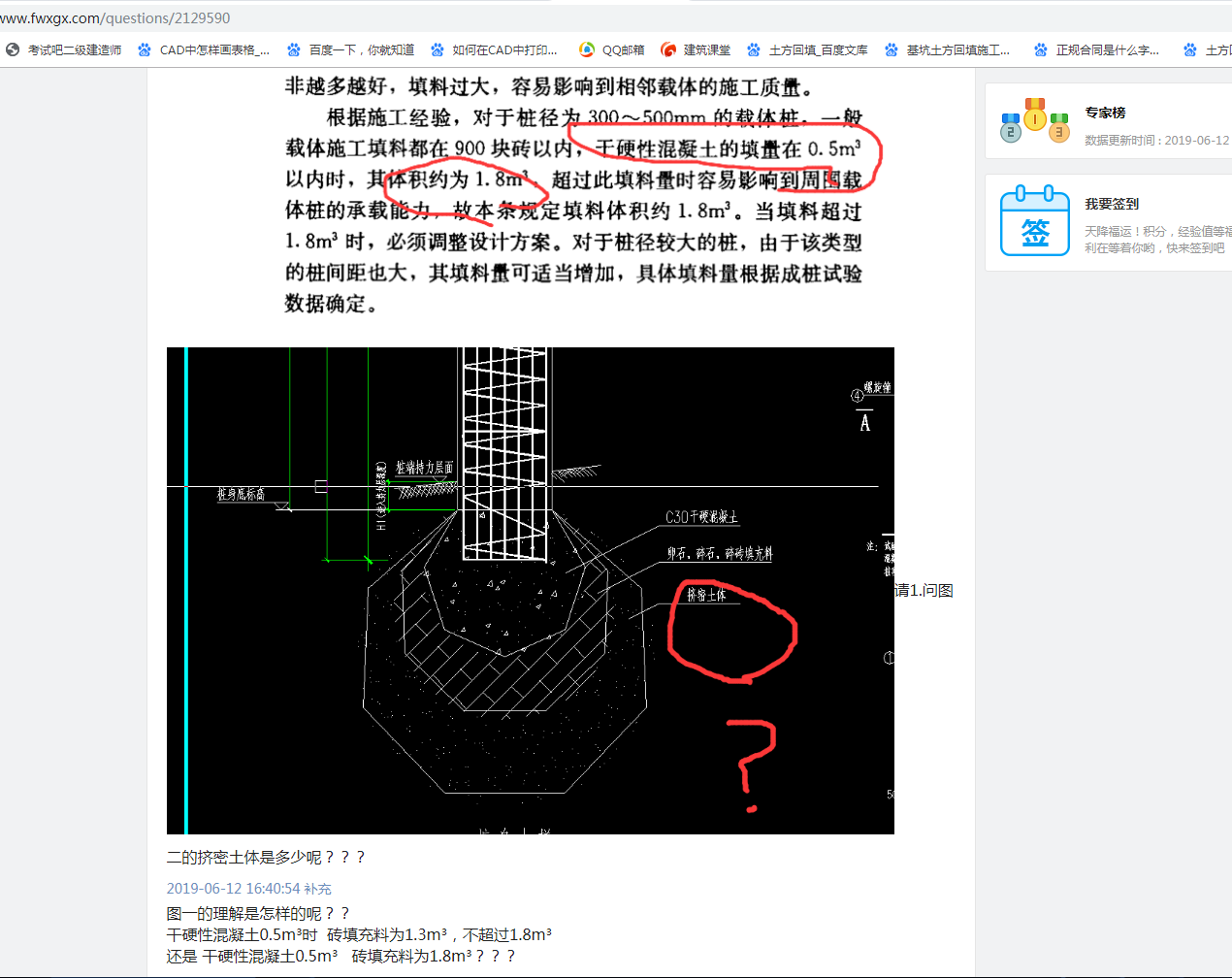Click the Baidu paw icon of 百度一下
The height and width of the screenshot is (978, 1232).
[294, 49]
